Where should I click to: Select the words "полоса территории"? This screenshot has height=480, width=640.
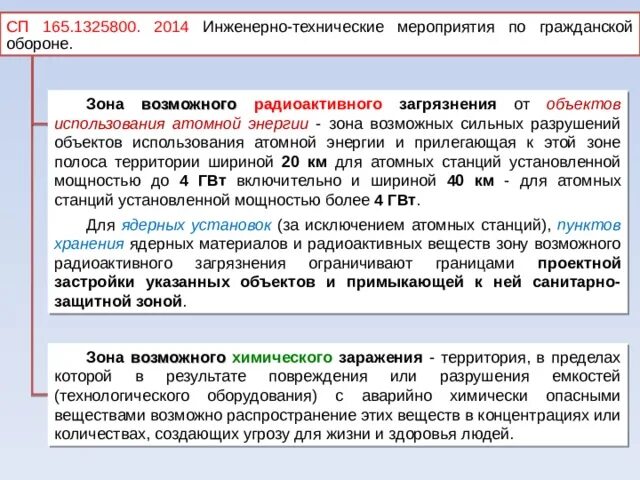click(127, 162)
